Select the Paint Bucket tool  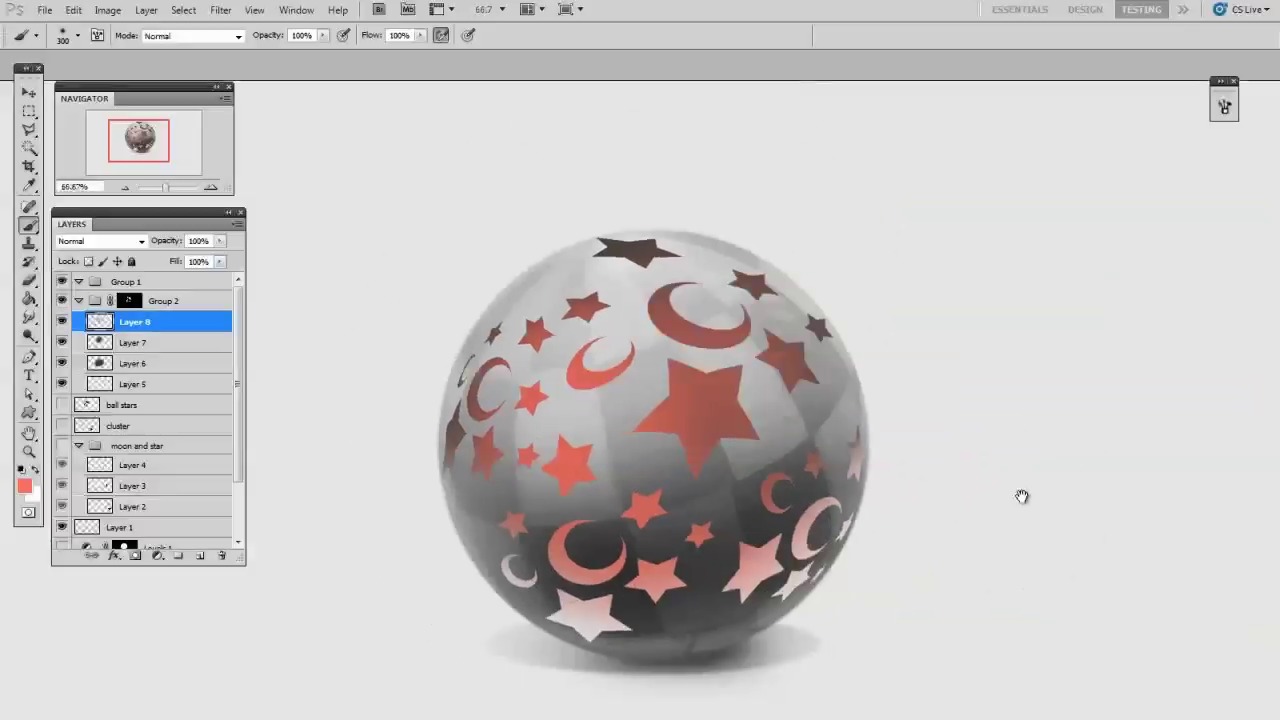coord(29,299)
